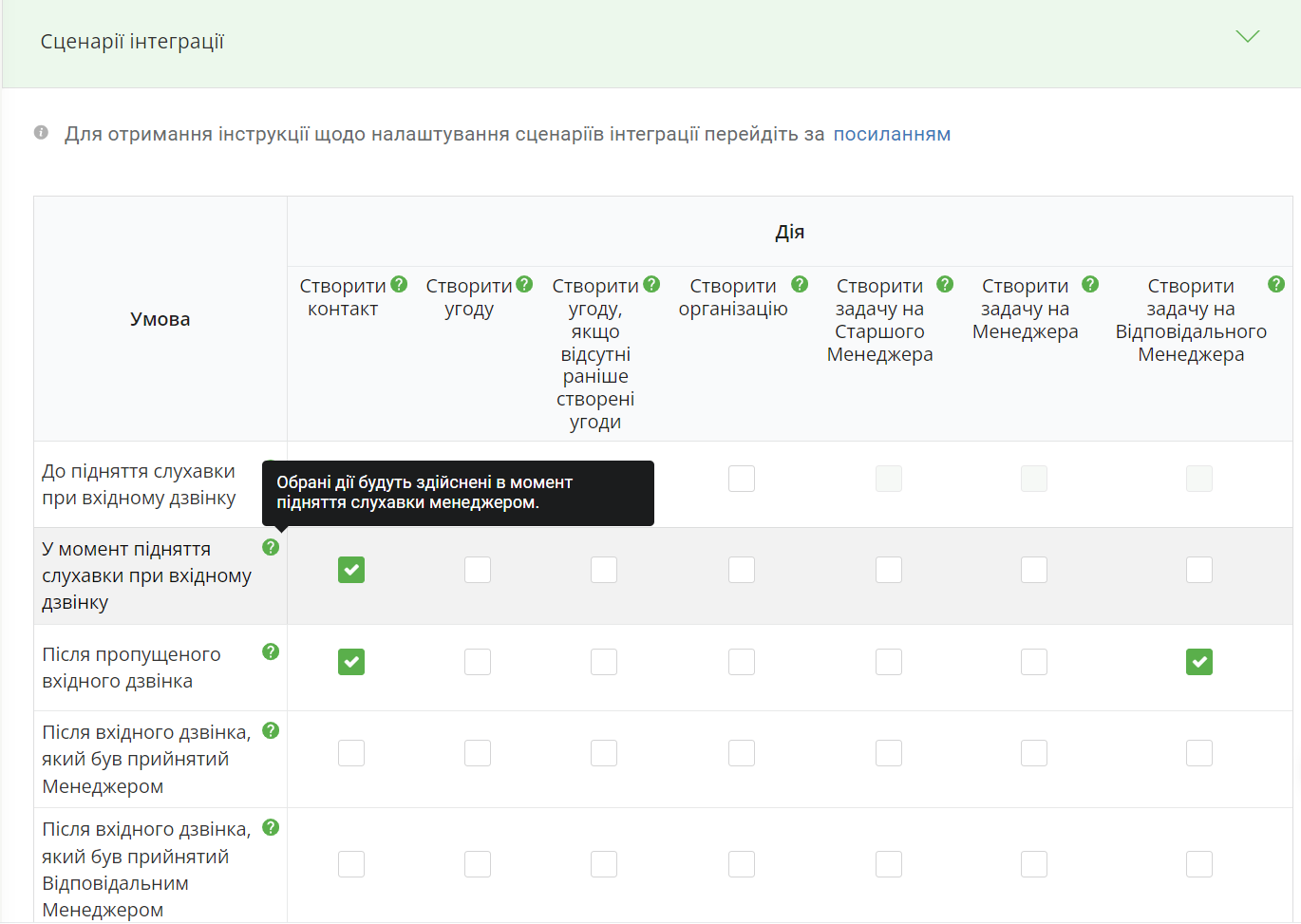Click the Умова column header
The height and width of the screenshot is (924, 1301).
[160, 319]
